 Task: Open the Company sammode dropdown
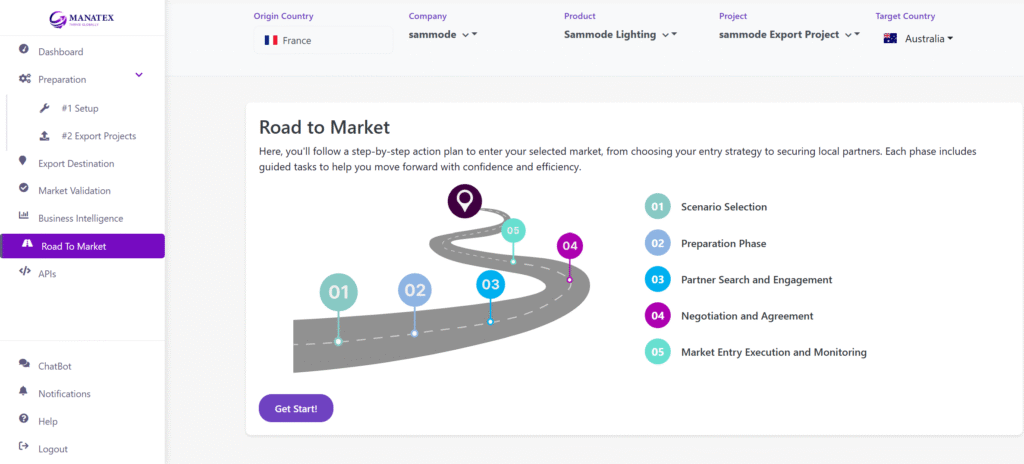click(444, 34)
